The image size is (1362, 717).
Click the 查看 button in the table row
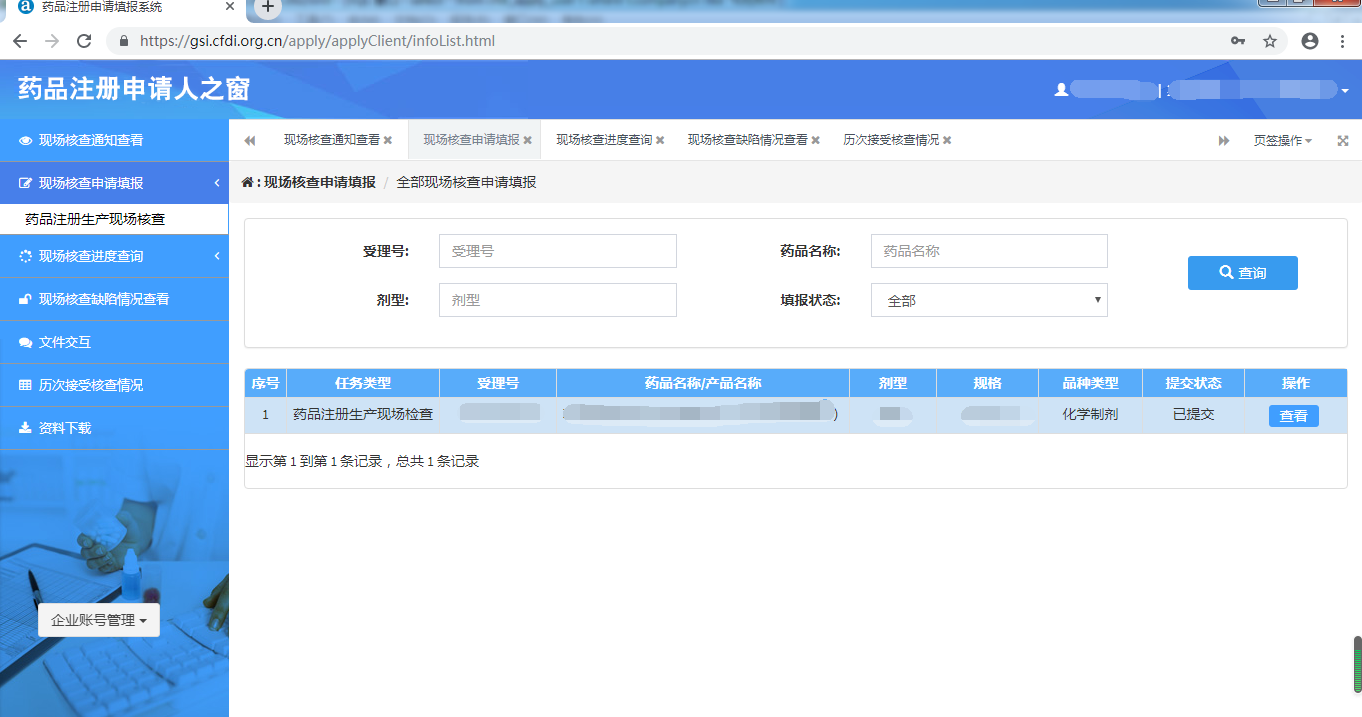(x=1293, y=416)
